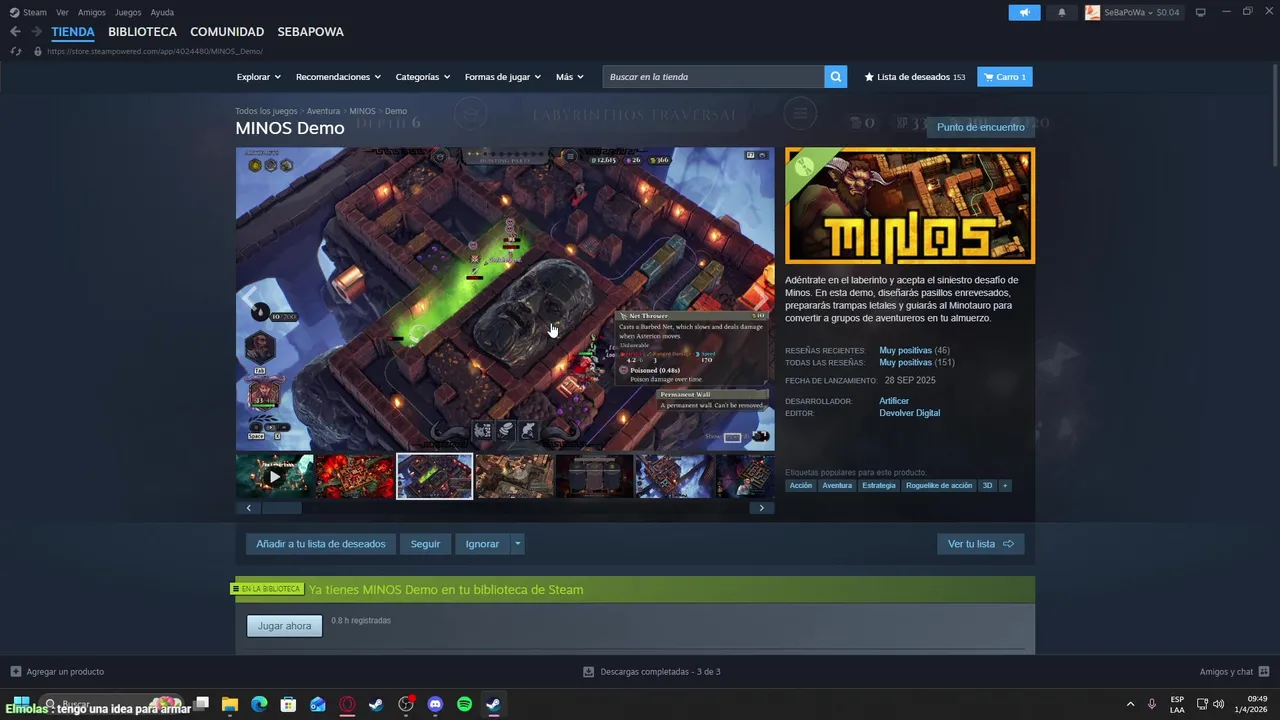Go forward with the right arrow
1280x720 pixels.
pos(36,32)
